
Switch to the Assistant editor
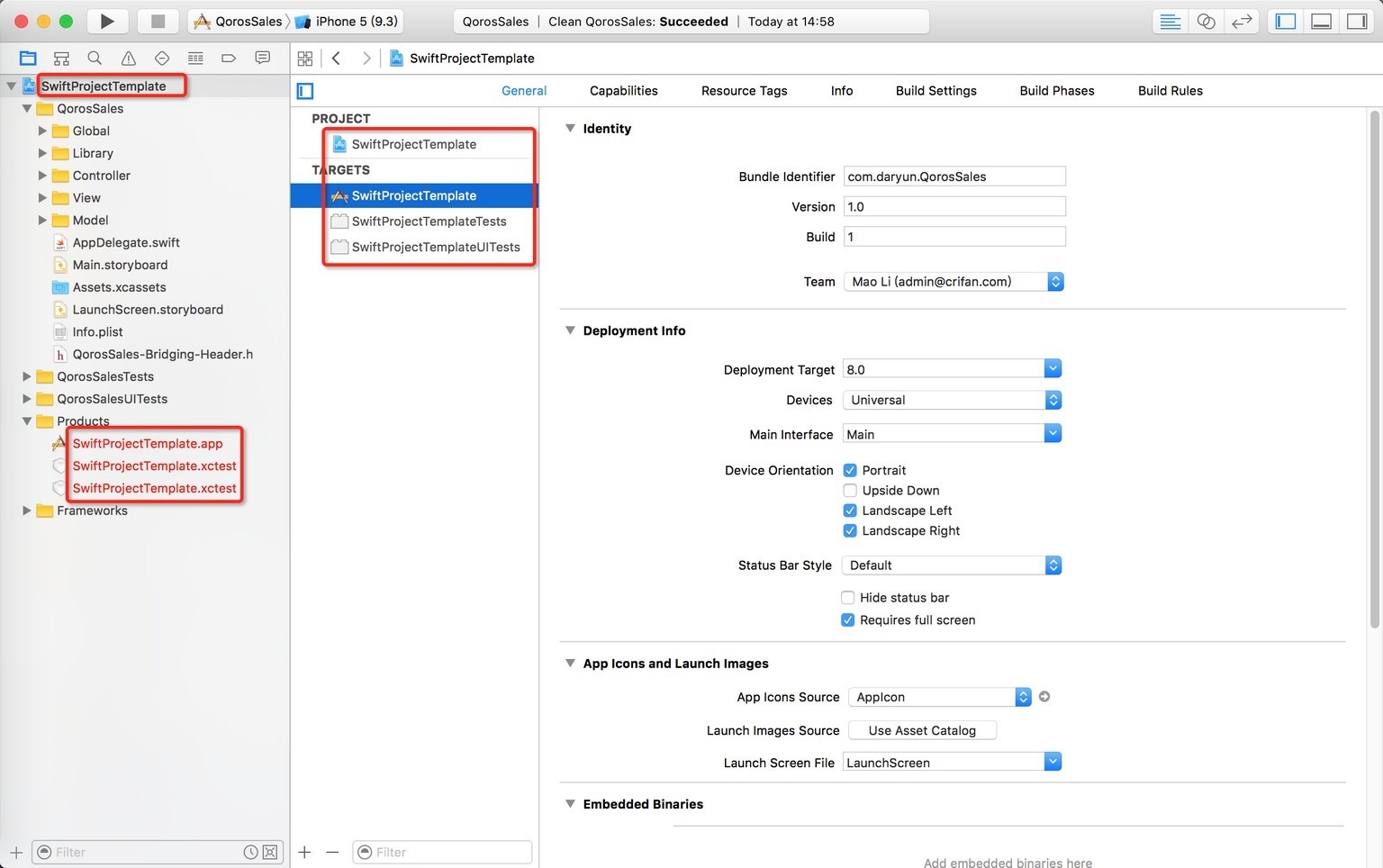[x=1206, y=22]
